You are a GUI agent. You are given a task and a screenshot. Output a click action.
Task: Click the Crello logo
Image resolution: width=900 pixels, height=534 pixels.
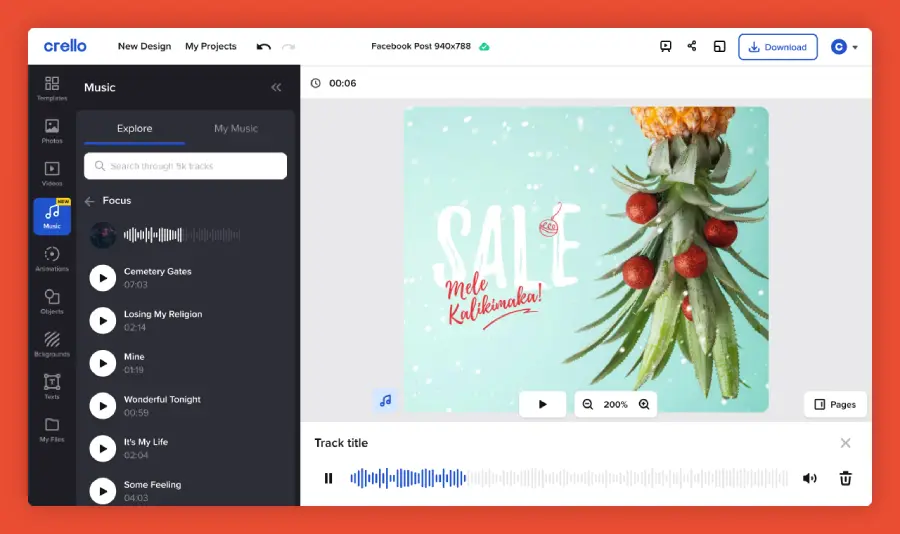click(65, 46)
